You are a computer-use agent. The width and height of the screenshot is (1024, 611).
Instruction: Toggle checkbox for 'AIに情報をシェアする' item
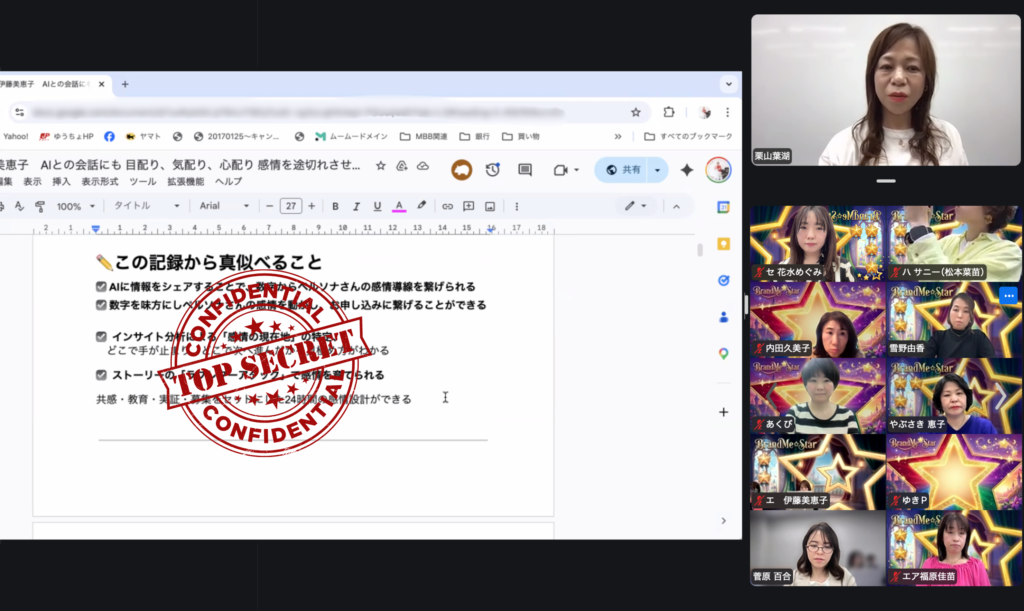[x=101, y=287]
